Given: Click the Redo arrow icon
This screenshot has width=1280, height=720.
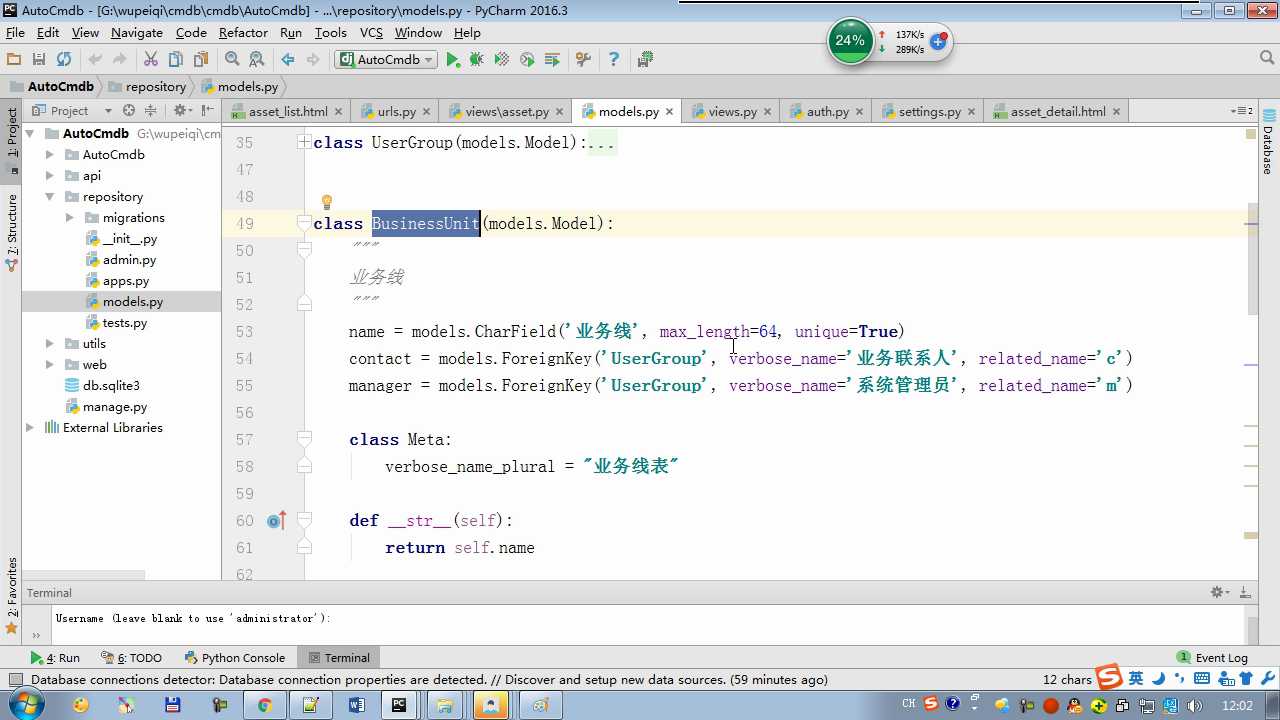Looking at the screenshot, I should (x=120, y=60).
